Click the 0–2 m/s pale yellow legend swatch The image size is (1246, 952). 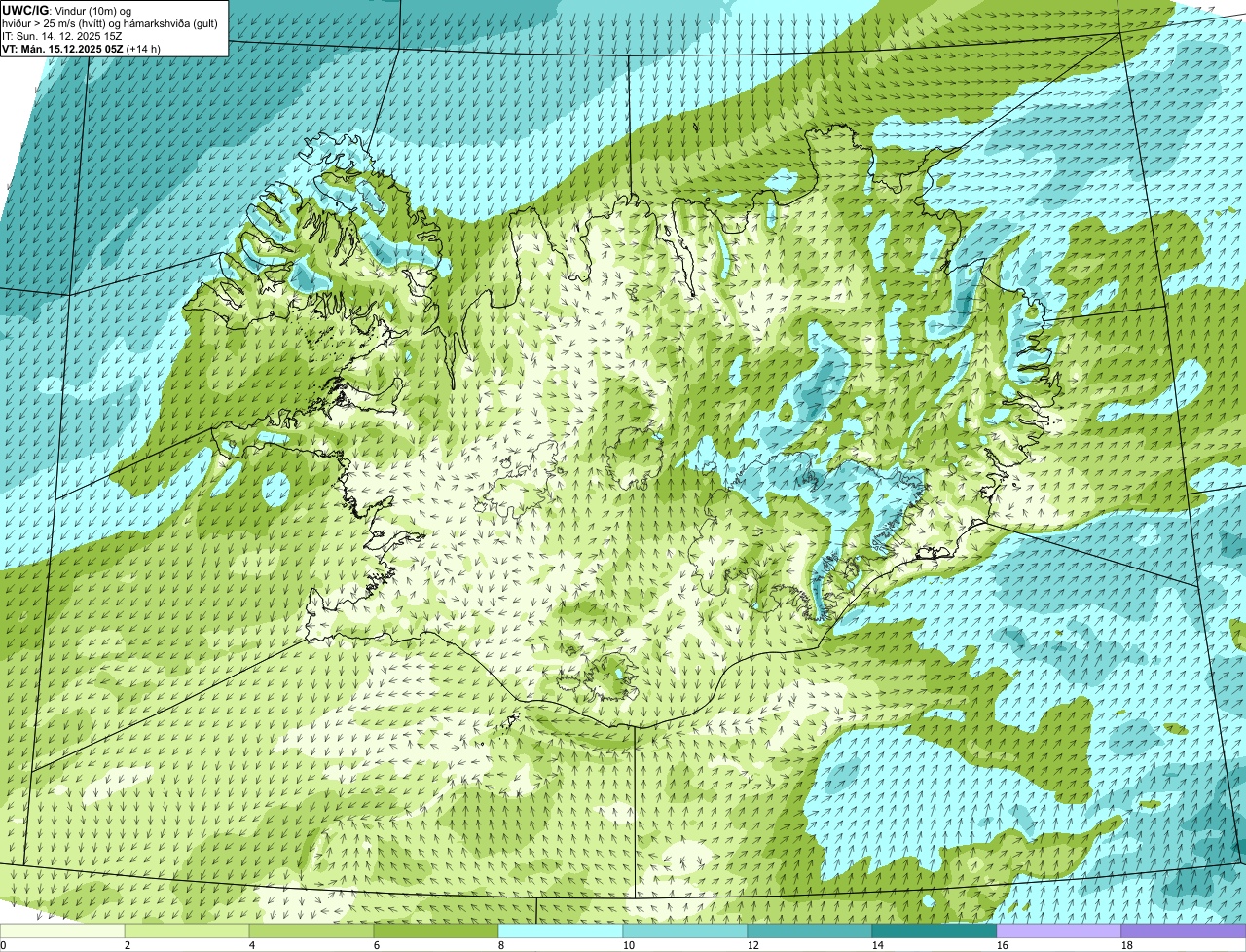(x=62, y=931)
